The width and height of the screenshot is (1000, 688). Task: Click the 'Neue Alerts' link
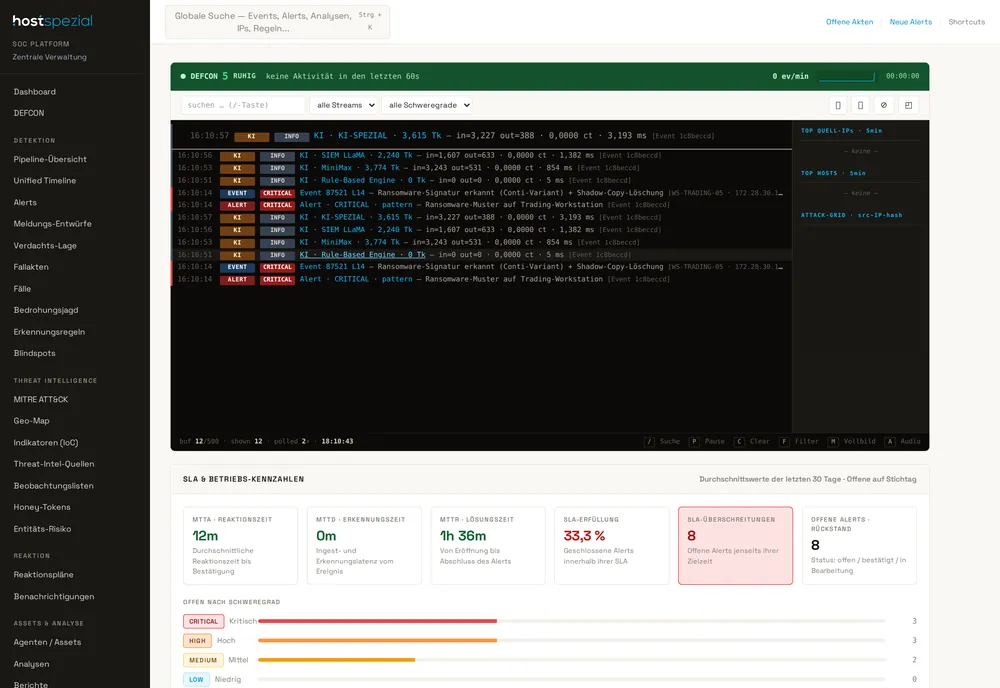point(911,22)
